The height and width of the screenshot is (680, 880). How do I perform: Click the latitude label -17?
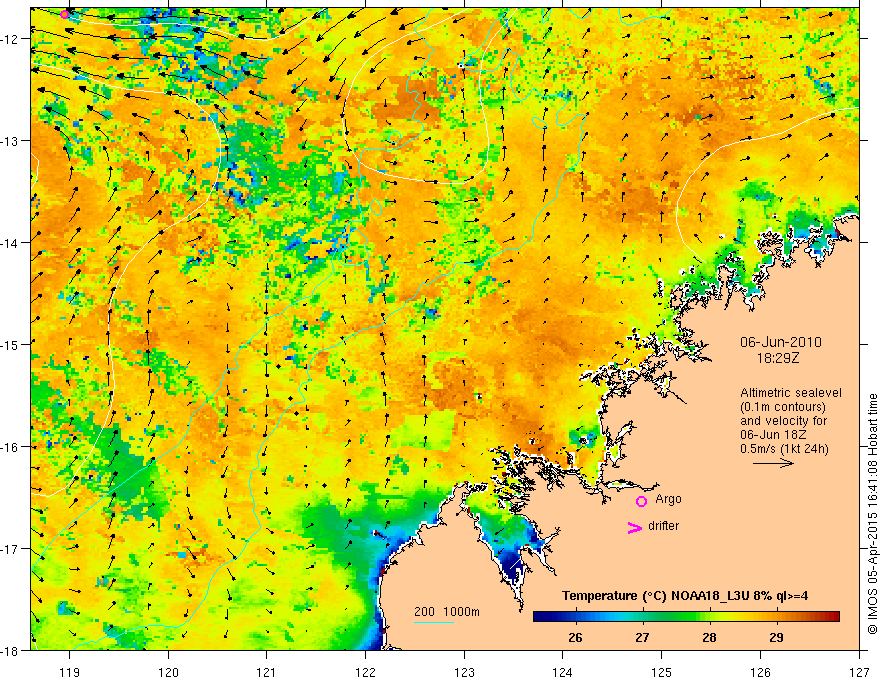[10, 549]
